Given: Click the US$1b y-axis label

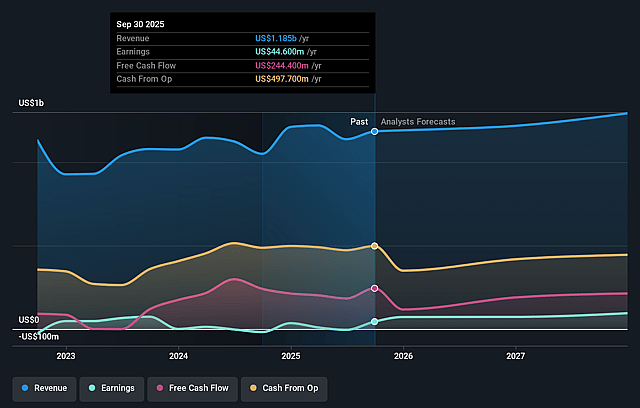Looking at the screenshot, I should (x=32, y=104).
